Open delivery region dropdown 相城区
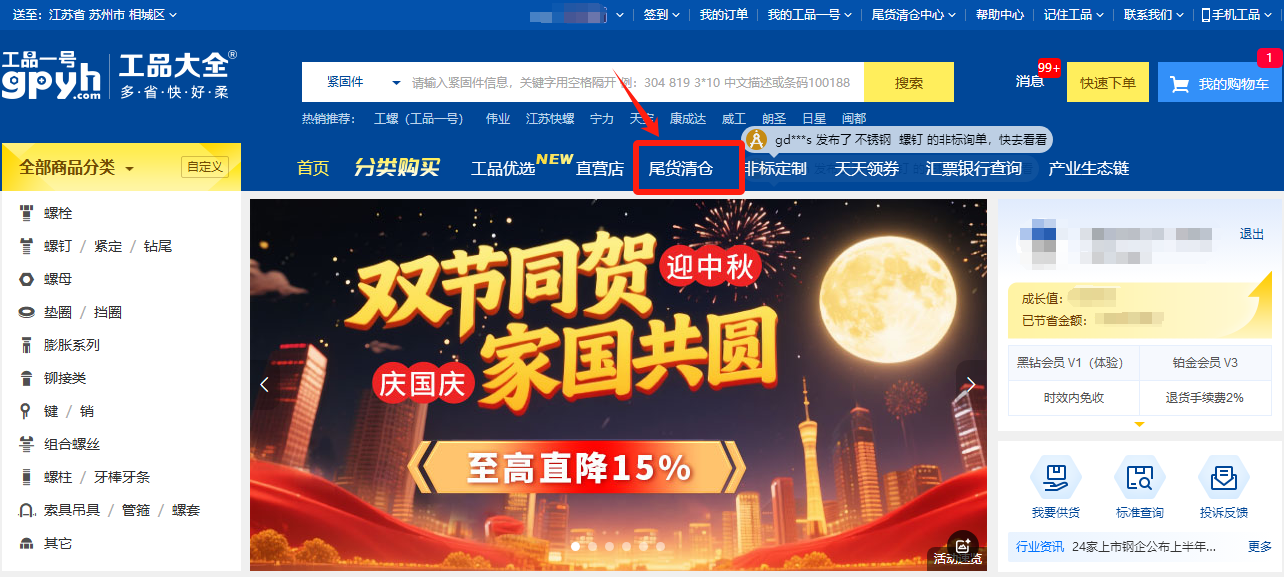Viewport: 1284px width, 577px height. click(153, 14)
